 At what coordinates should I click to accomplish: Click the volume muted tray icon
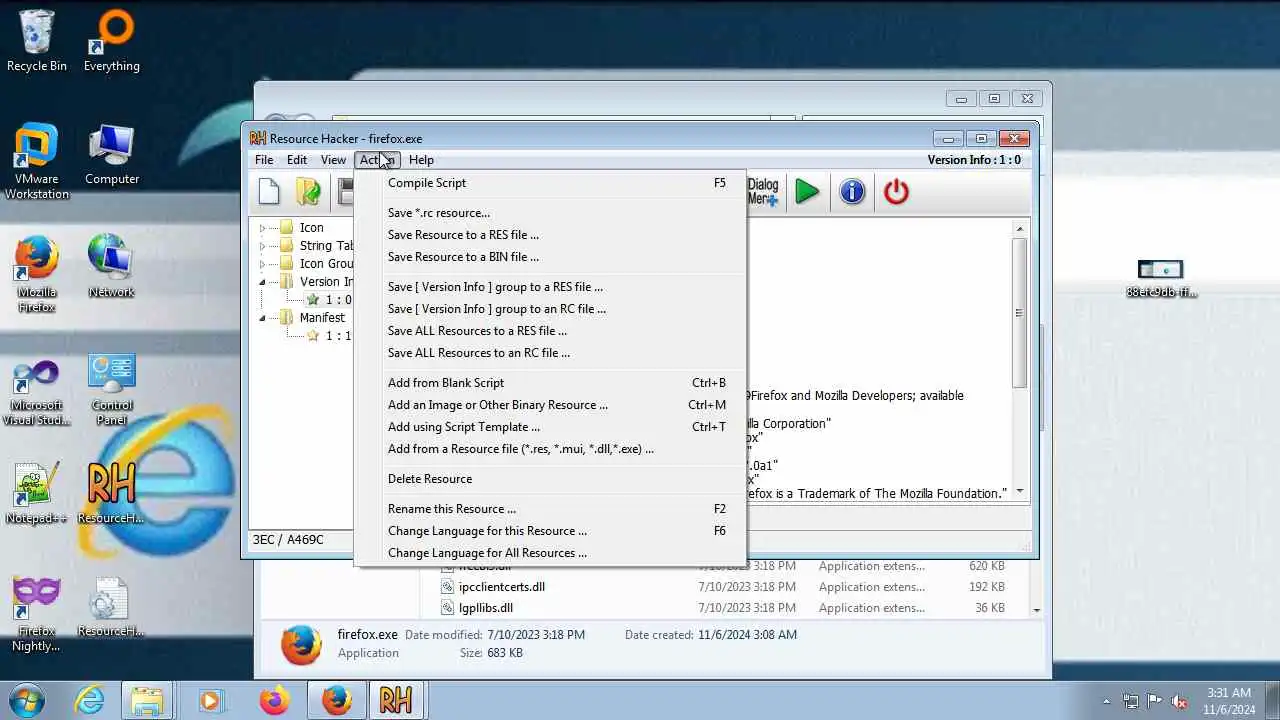click(1180, 701)
